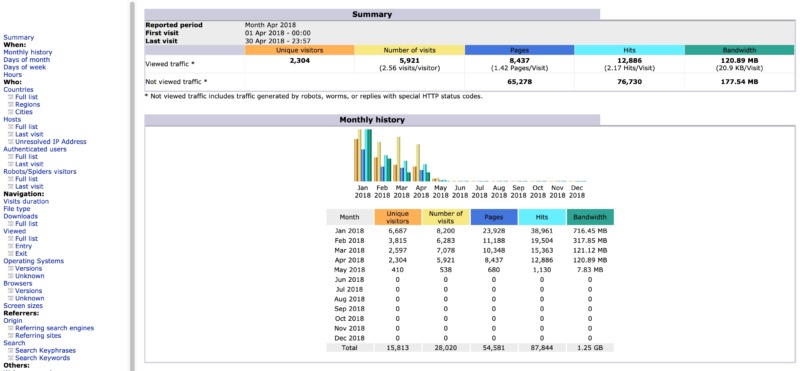Click the yellow Number of visits header in Summary

click(410, 51)
